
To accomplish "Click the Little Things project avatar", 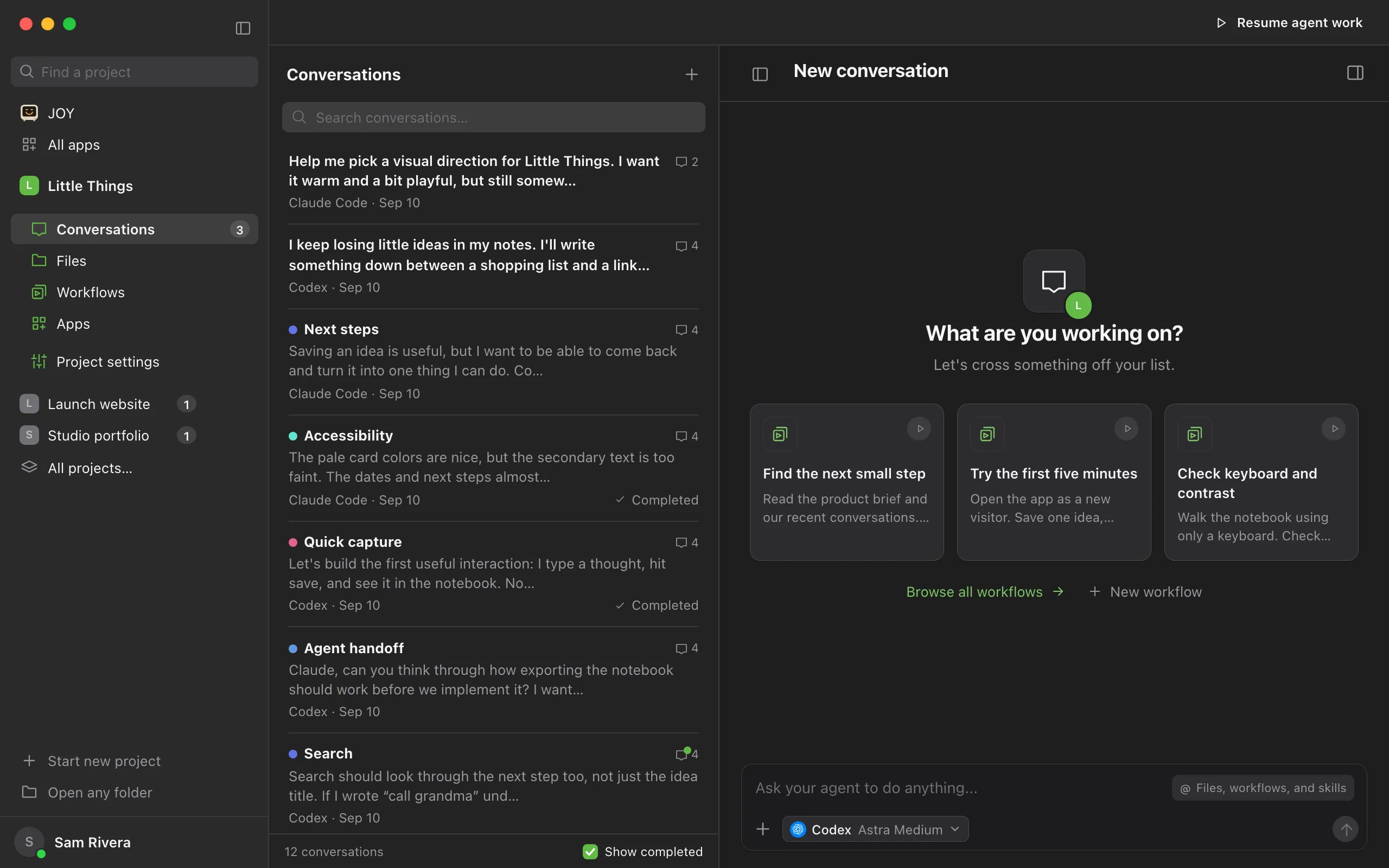I will point(29,186).
